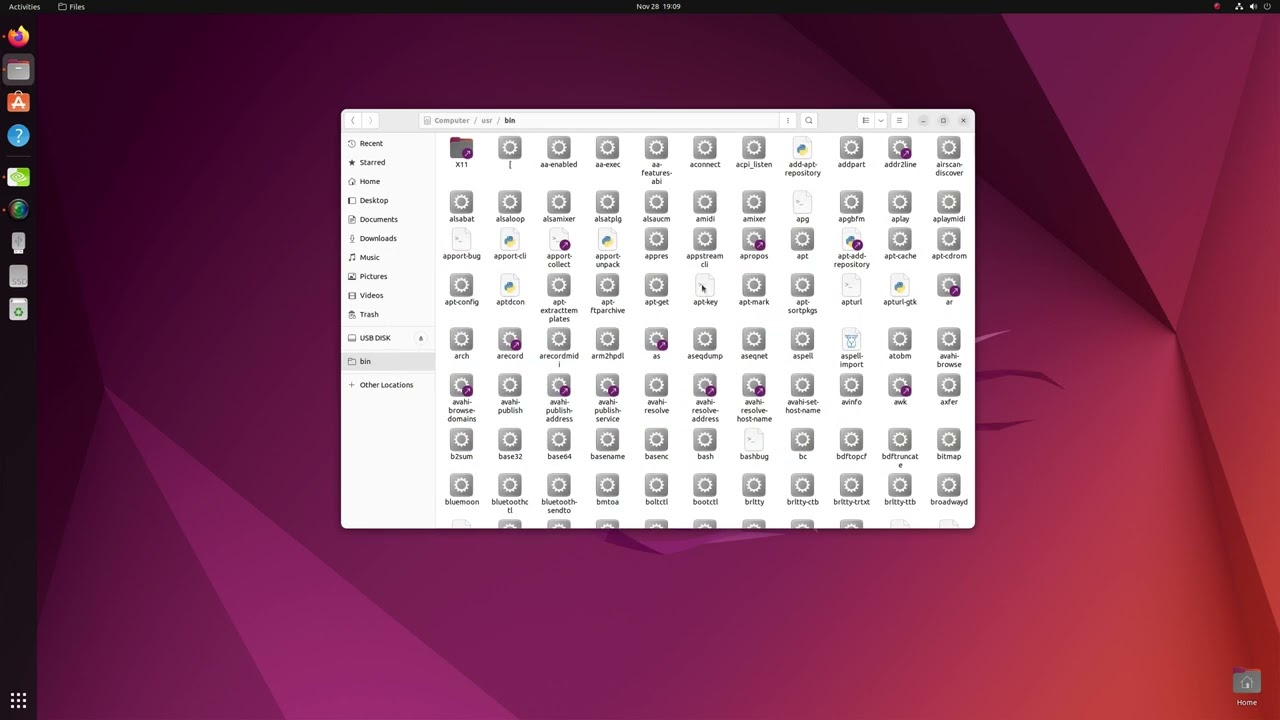This screenshot has height=720, width=1280.
Task: Select the bootctl file
Action: click(705, 490)
